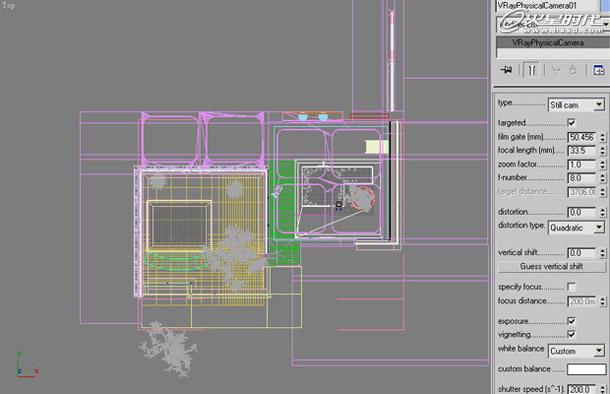610x394 pixels.
Task: Toggle the vignetting checkbox
Action: [x=571, y=334]
